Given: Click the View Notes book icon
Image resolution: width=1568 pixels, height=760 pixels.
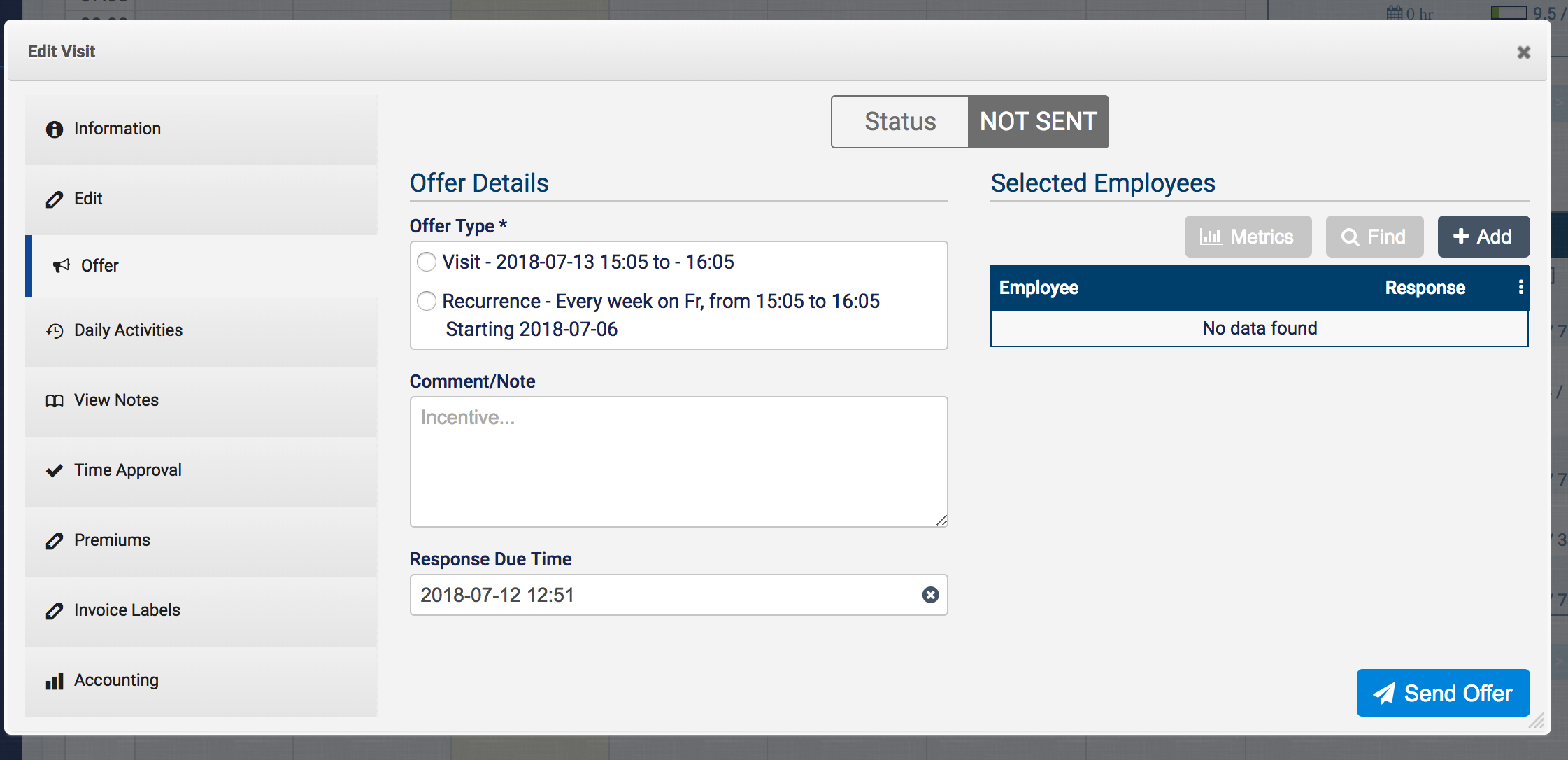Looking at the screenshot, I should (x=55, y=400).
